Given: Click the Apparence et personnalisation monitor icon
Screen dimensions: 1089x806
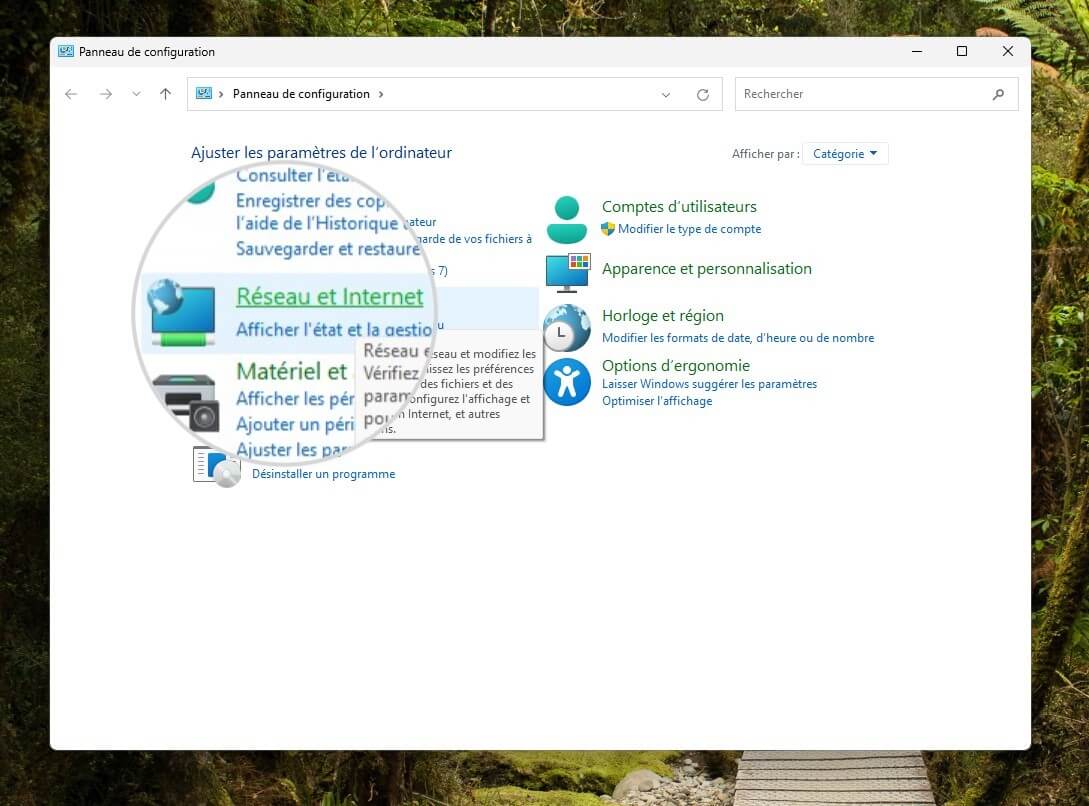Looking at the screenshot, I should (568, 273).
